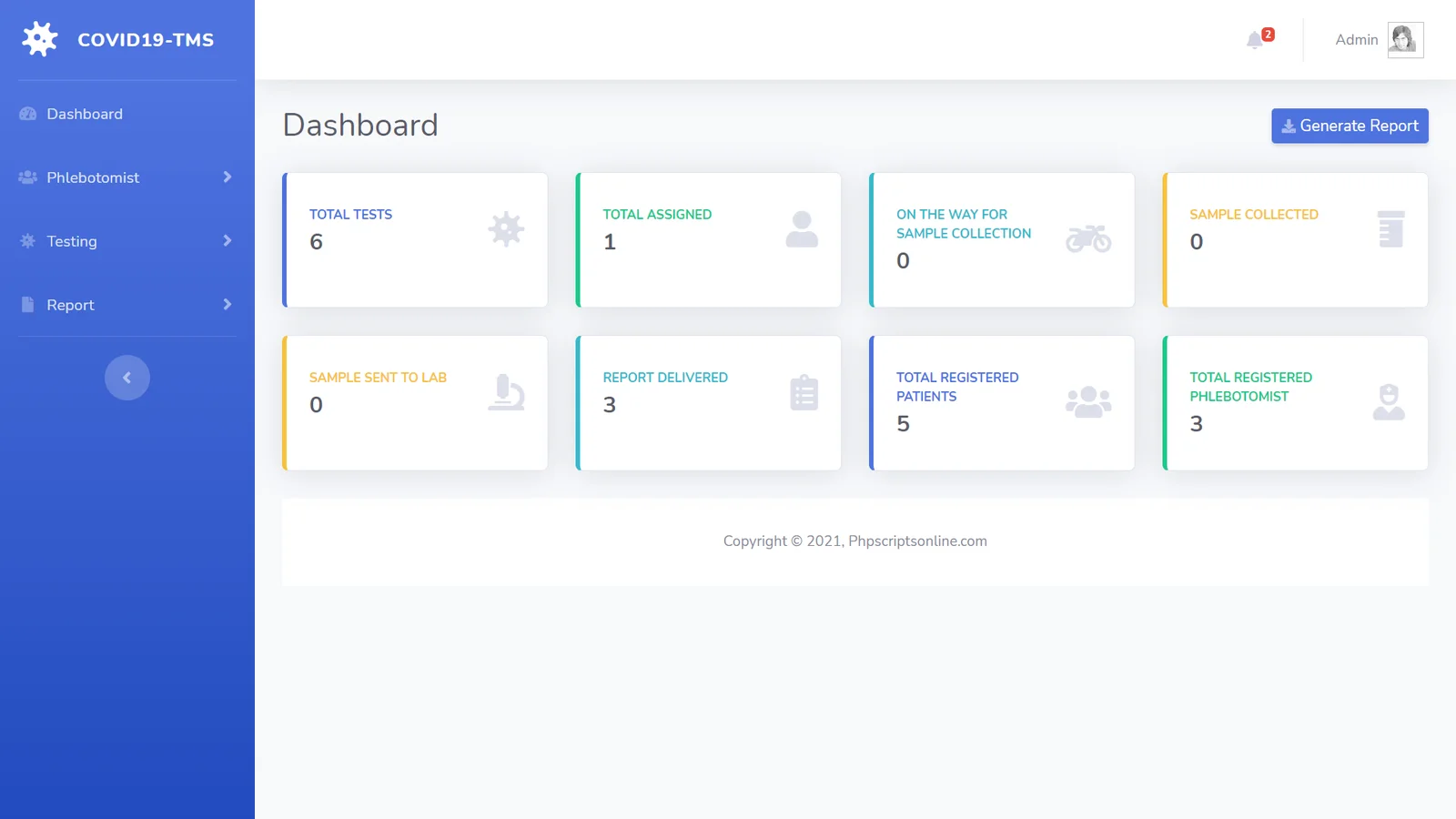The image size is (1456, 819).
Task: Click the clipboard icon on Report Delivered card
Action: (804, 392)
